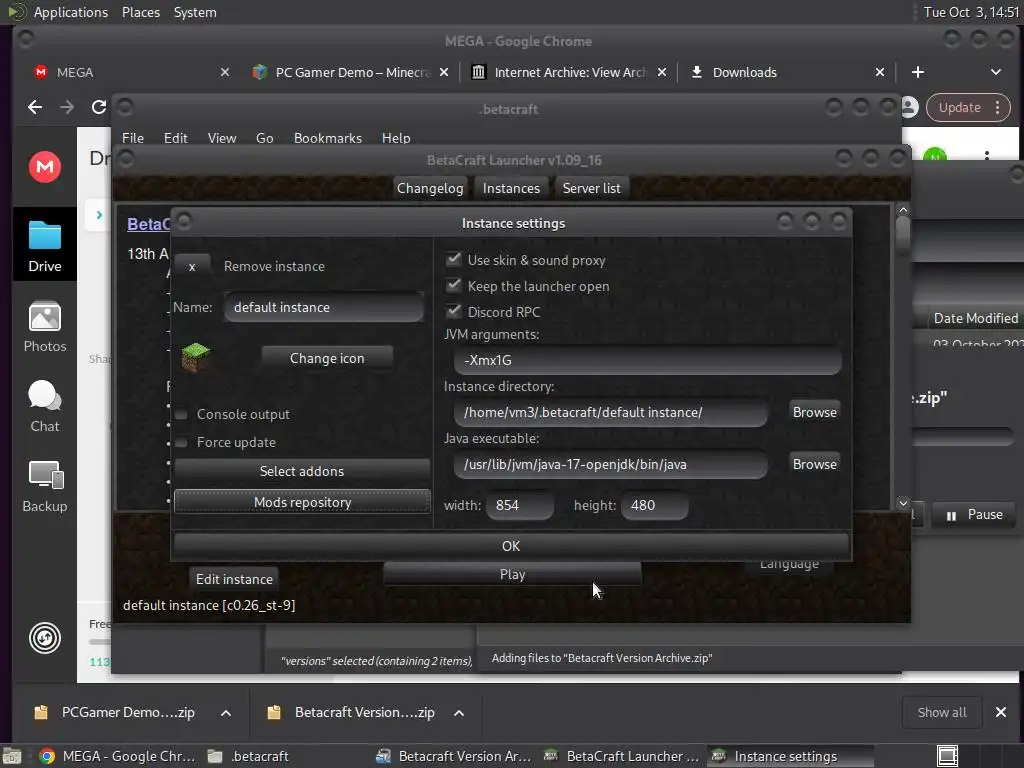Click the JVM arguments field
1024x768 pixels.
pyautogui.click(x=647, y=360)
